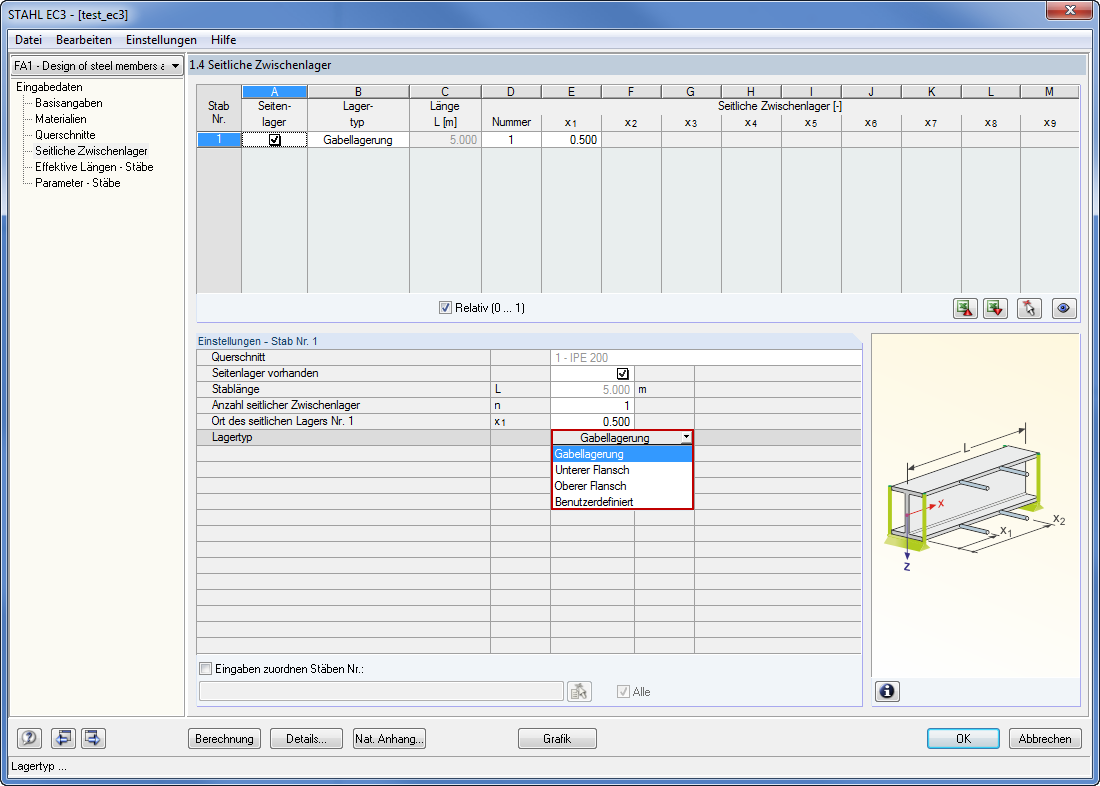The image size is (1100, 786).
Task: Click the Excel export icon with red arrow
Action: click(x=965, y=308)
